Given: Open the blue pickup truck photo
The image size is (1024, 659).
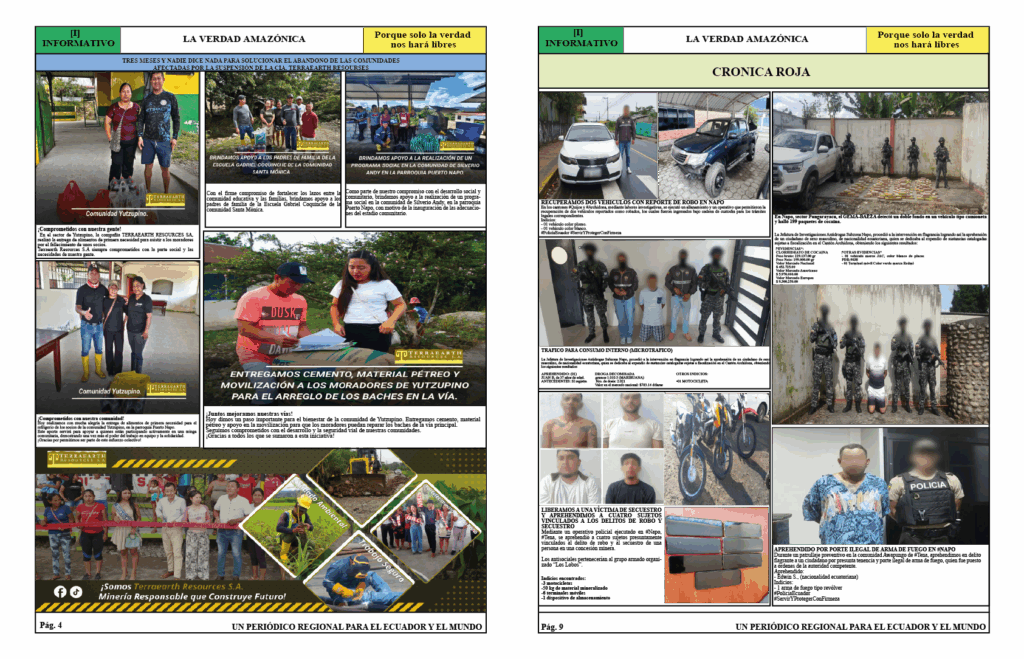Looking at the screenshot, I should 713,146.
